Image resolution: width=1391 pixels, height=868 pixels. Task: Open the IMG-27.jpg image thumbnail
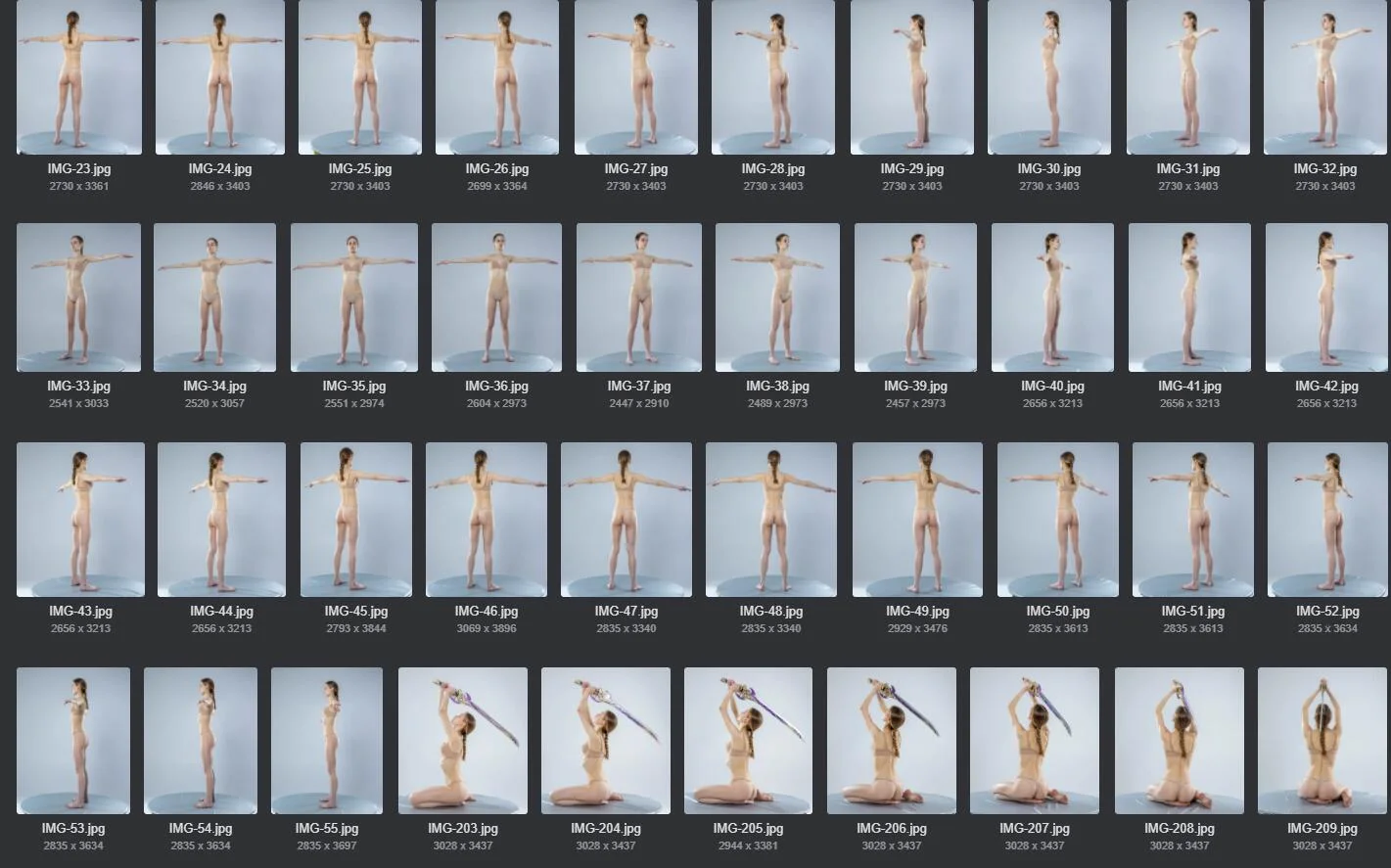coord(636,77)
